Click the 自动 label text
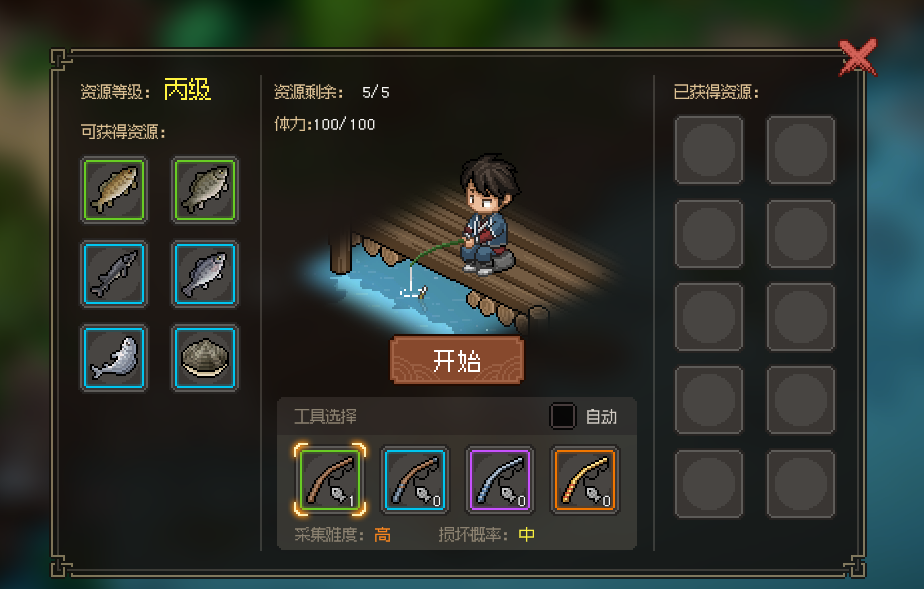Image resolution: width=924 pixels, height=589 pixels. (x=601, y=416)
